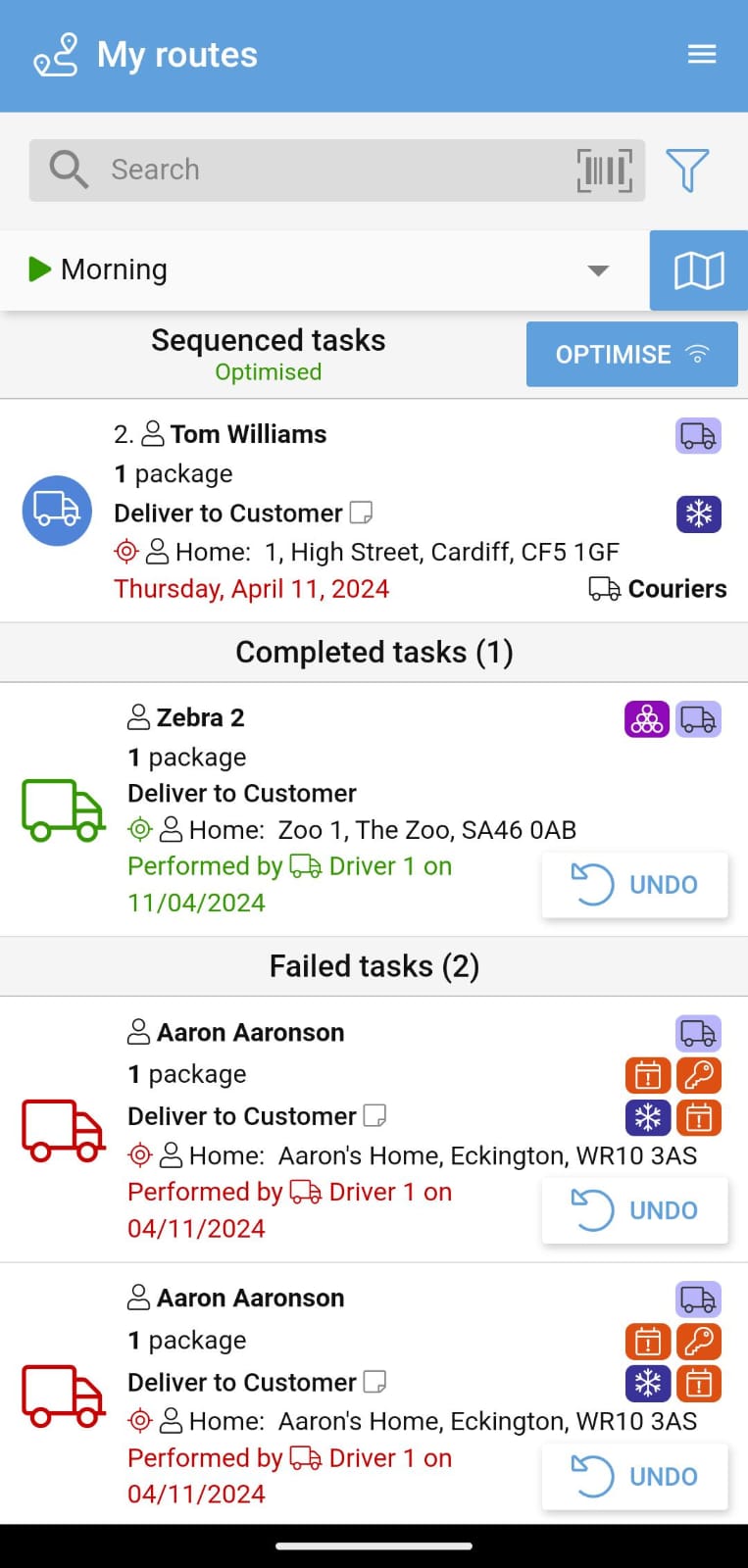Viewport: 748px width, 1568px height.
Task: Collapse the Completed tasks (1) section
Action: [x=374, y=653]
